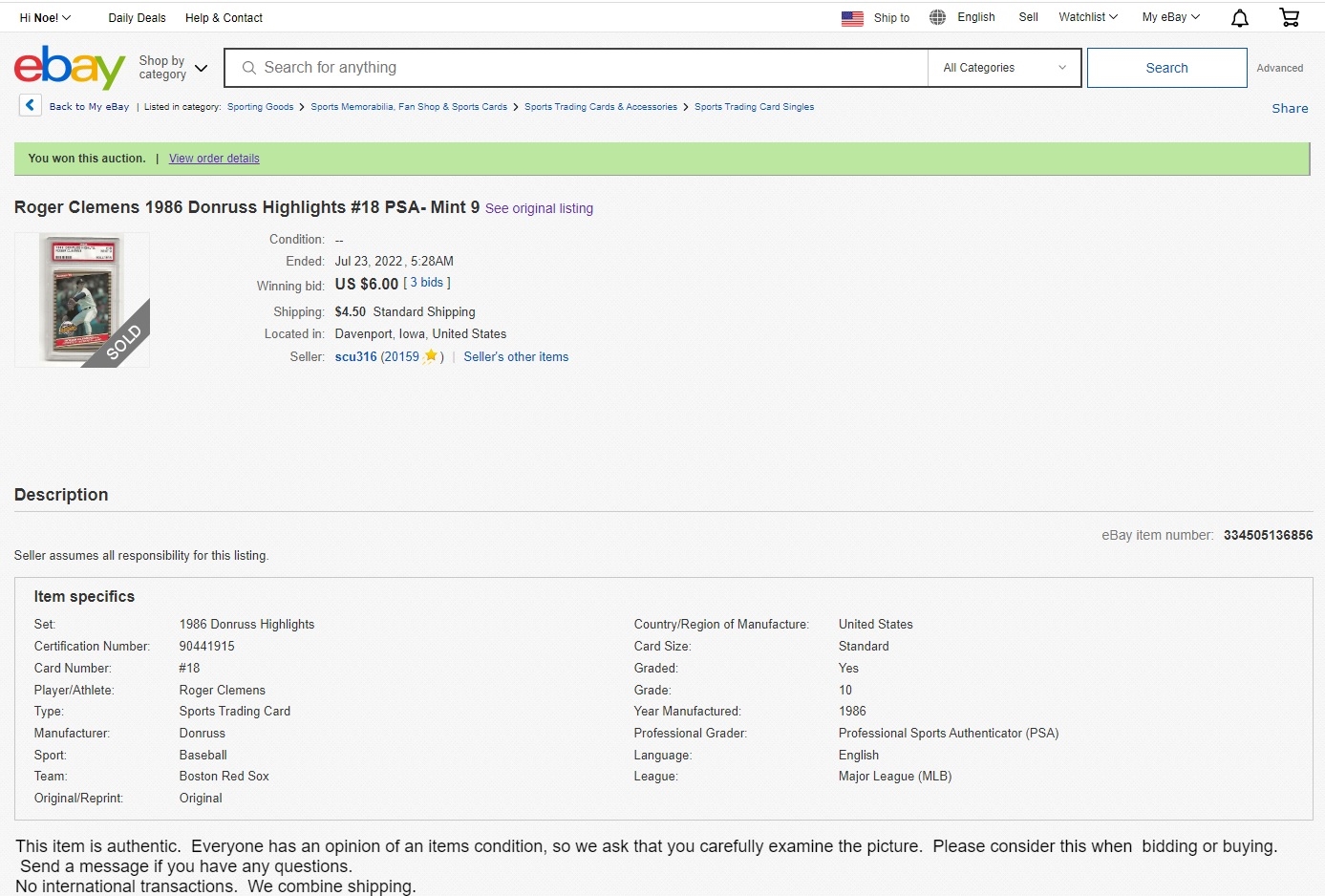
Task: Click the Ship to menu item
Action: pyautogui.click(x=891, y=18)
